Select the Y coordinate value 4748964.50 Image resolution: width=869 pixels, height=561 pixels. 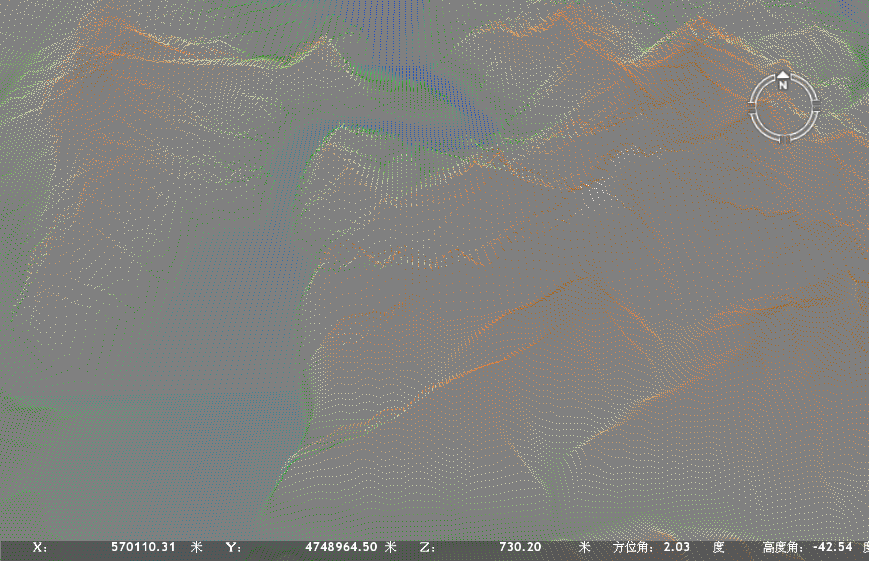click(340, 547)
